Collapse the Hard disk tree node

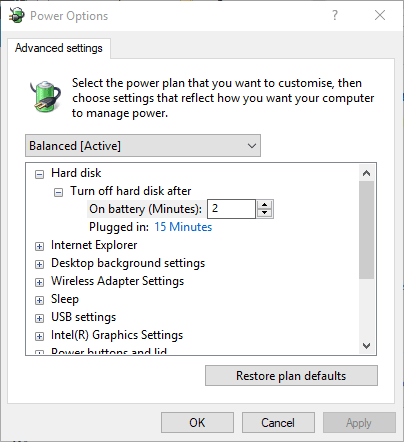coord(39,174)
